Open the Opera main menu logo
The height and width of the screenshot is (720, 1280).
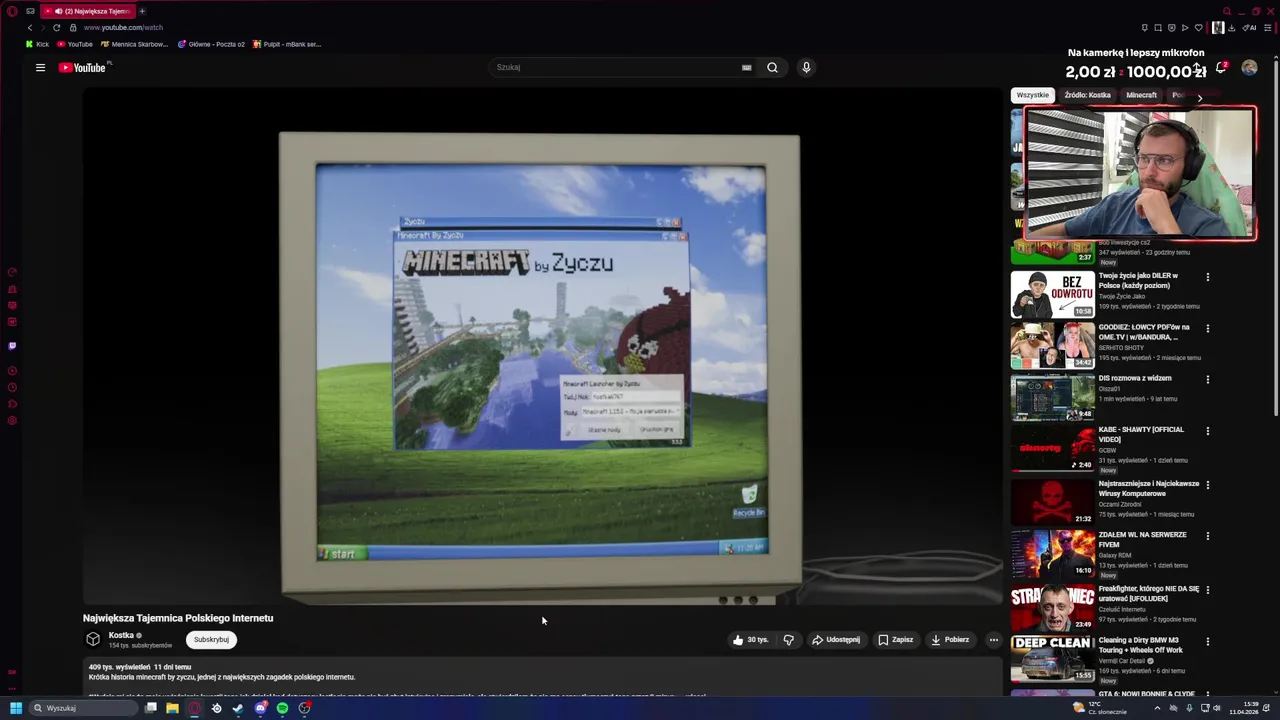(x=12, y=11)
